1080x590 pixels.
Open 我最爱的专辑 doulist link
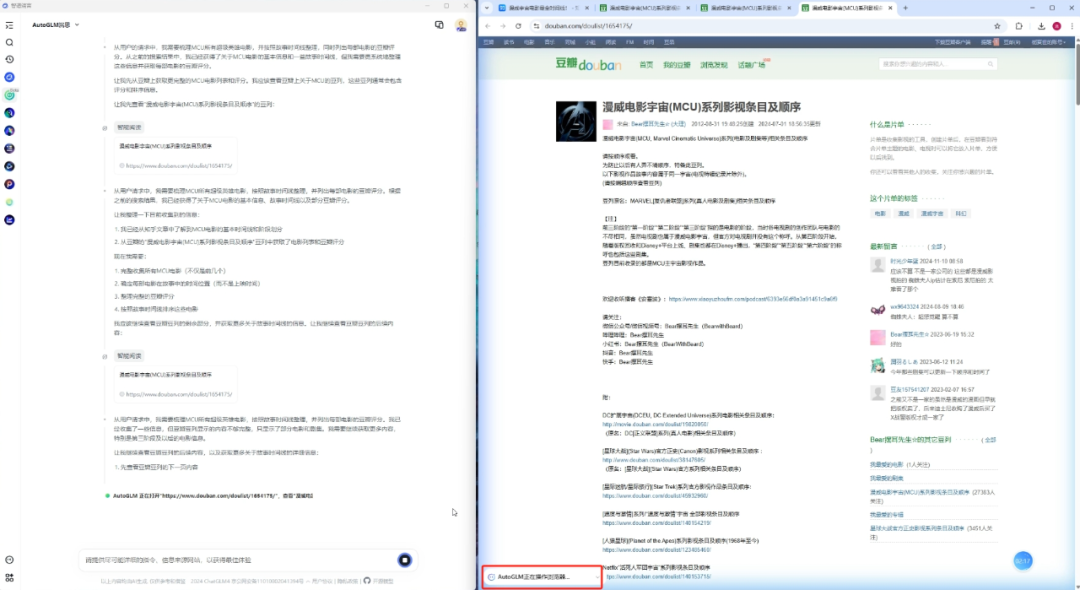(x=886, y=514)
